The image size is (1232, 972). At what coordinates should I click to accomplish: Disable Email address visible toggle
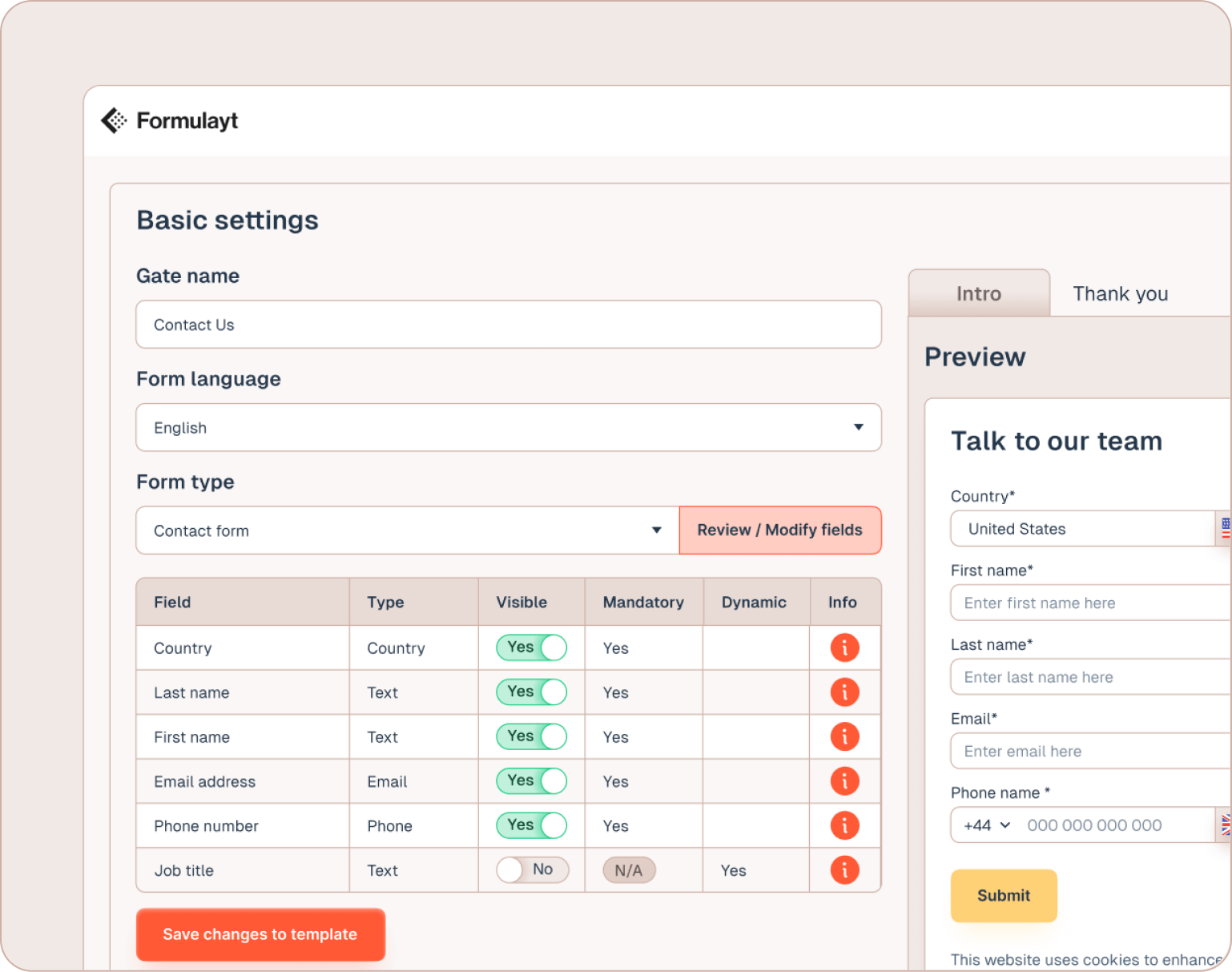[x=531, y=781]
